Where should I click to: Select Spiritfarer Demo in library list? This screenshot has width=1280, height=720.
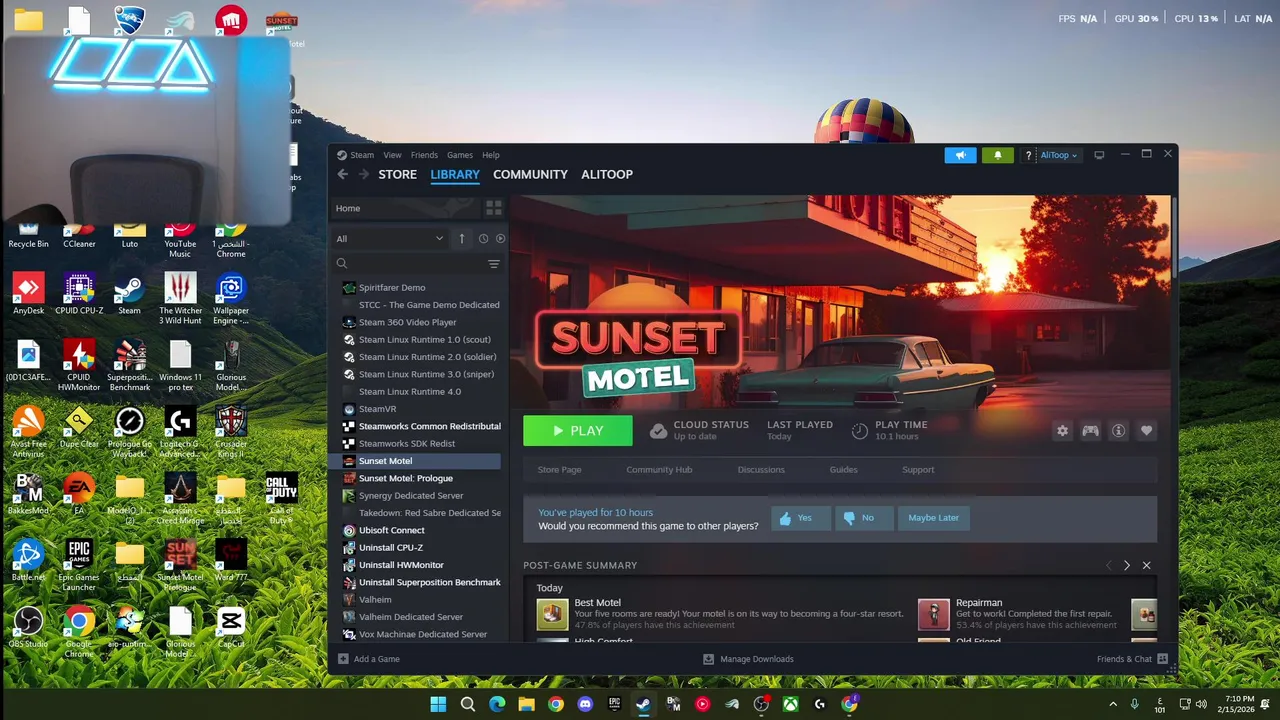coord(419,287)
